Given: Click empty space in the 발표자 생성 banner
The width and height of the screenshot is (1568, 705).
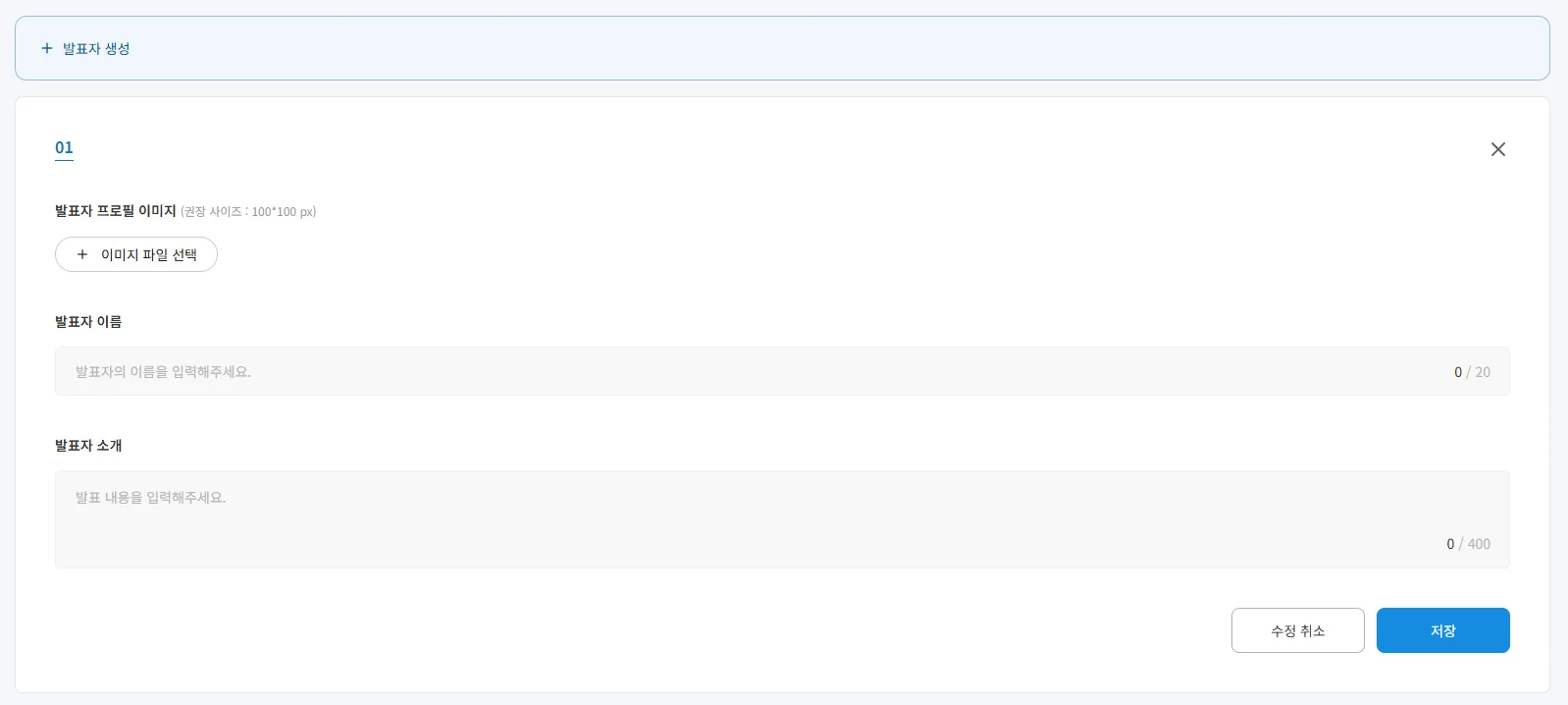Looking at the screenshot, I should pos(785,48).
